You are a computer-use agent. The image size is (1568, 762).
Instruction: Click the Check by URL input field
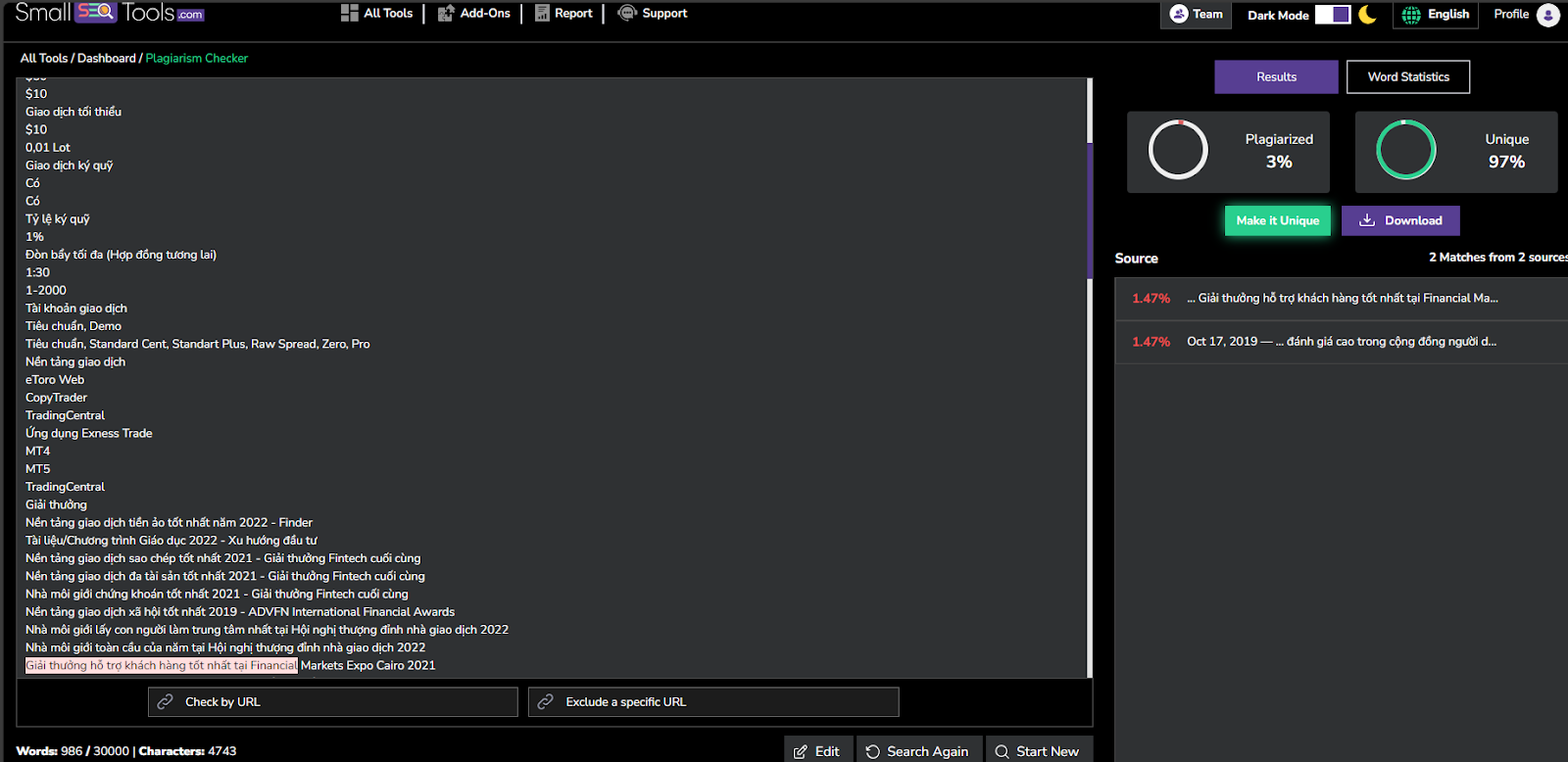tap(333, 702)
